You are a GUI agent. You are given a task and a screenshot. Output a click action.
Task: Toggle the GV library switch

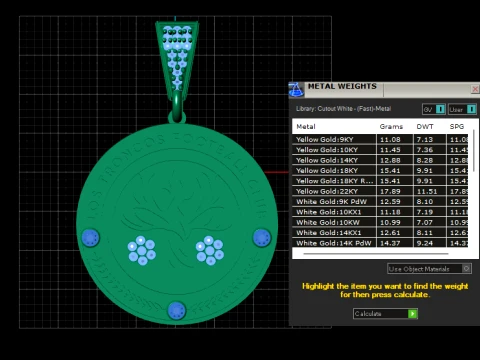434,109
